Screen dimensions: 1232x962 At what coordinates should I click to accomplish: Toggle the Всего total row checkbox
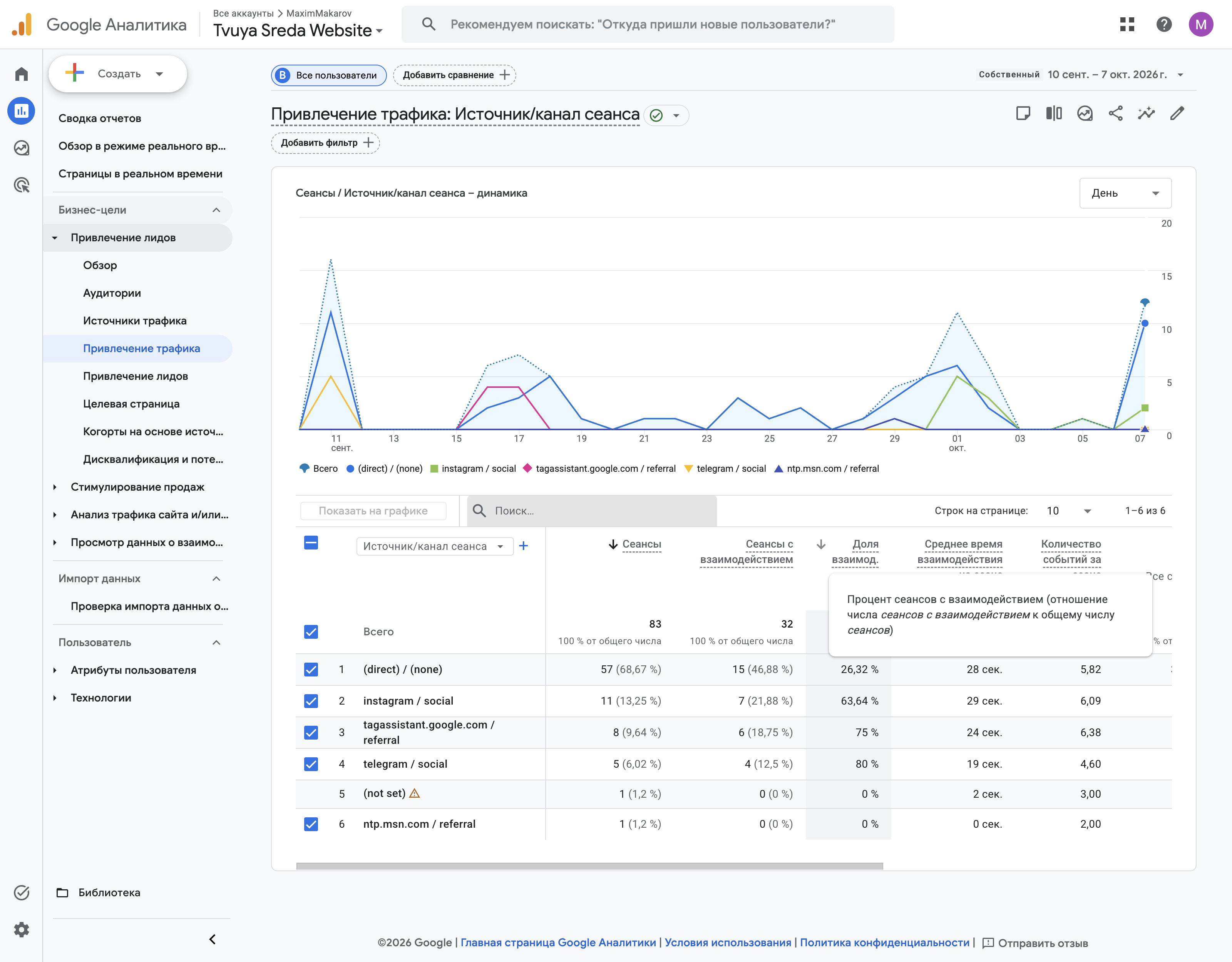pos(311,631)
